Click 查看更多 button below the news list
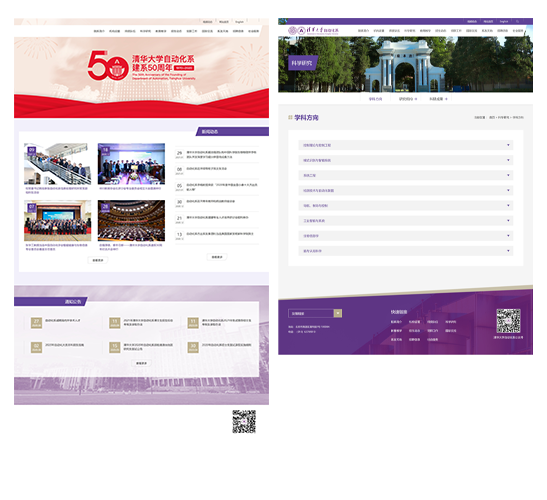Viewport: 547px width, 500px height. point(217,257)
